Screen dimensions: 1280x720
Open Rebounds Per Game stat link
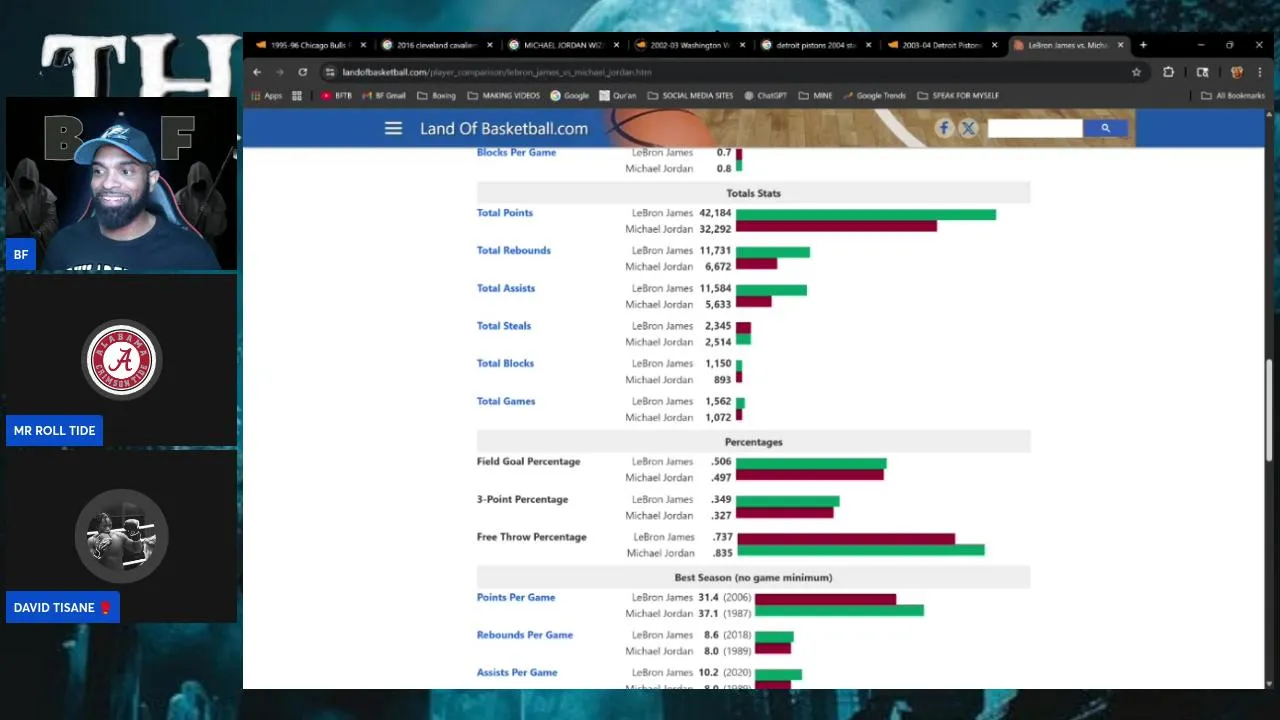tap(525, 635)
